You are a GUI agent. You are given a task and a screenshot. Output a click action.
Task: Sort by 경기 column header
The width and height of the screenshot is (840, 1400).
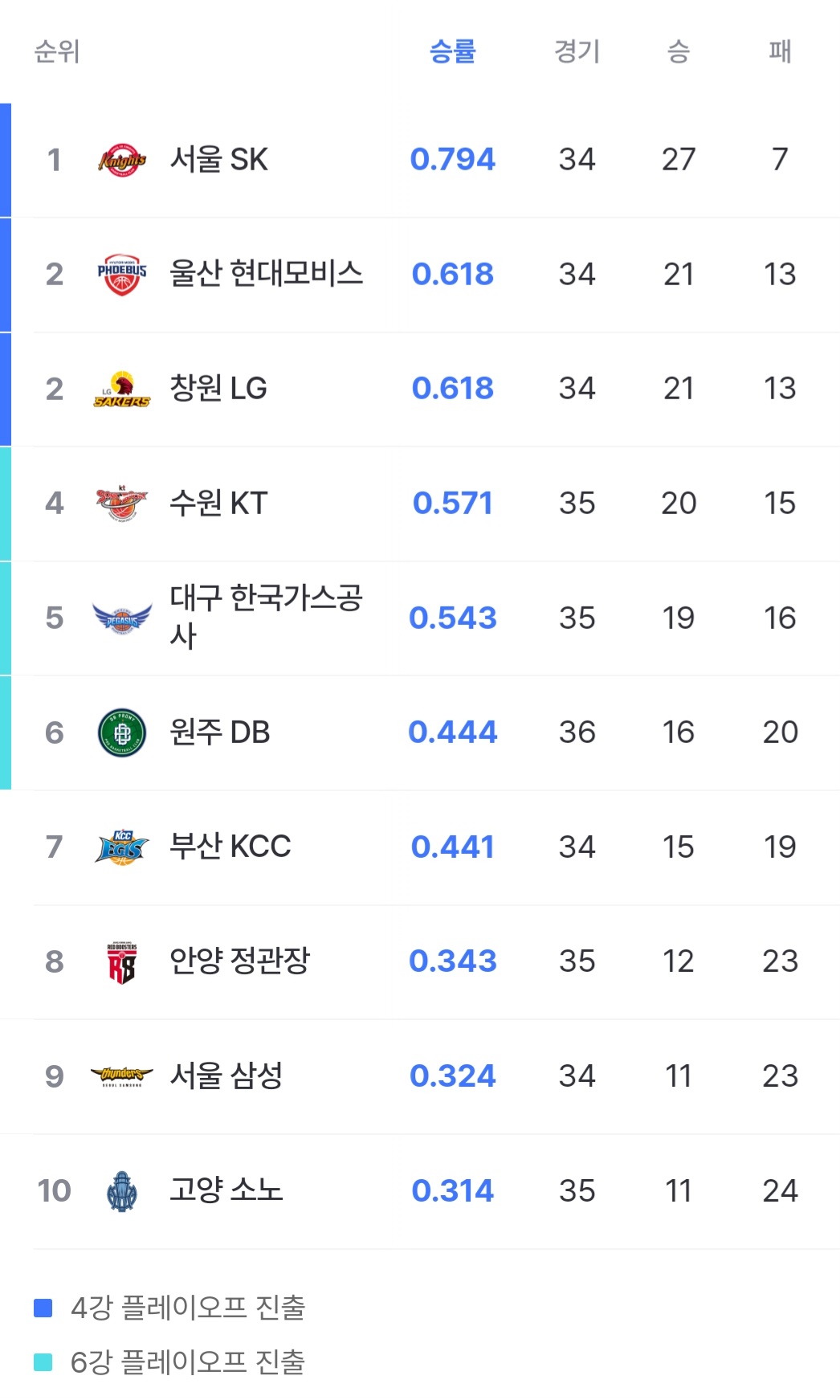coord(577,51)
